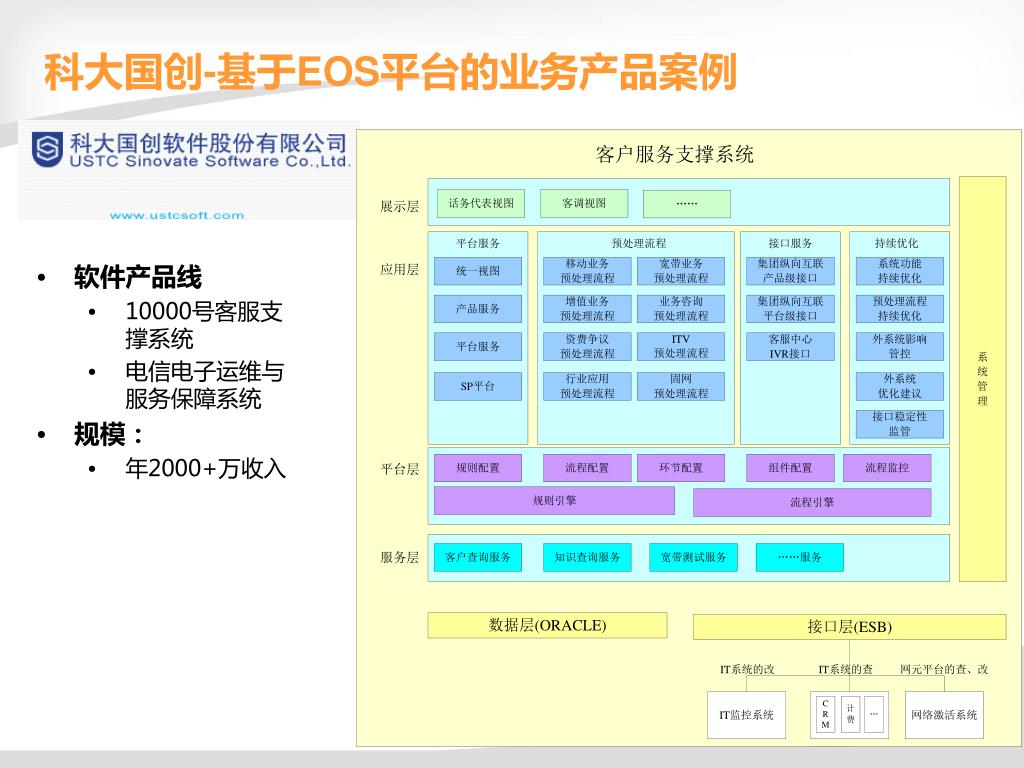The height and width of the screenshot is (768, 1024).
Task: Click the 业务咨询预处理流程 box
Action: coord(681,309)
